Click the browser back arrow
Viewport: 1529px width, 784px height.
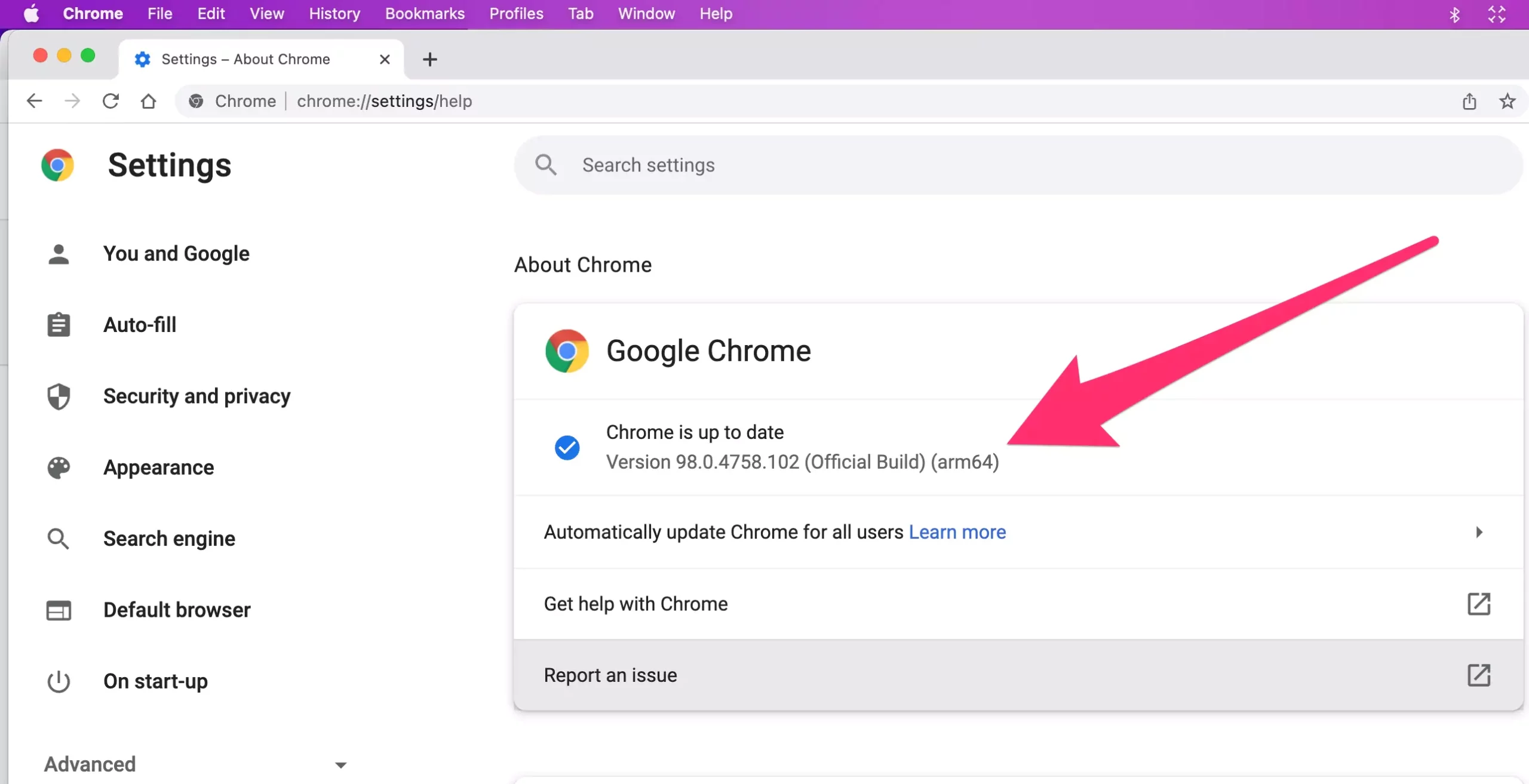(x=35, y=101)
